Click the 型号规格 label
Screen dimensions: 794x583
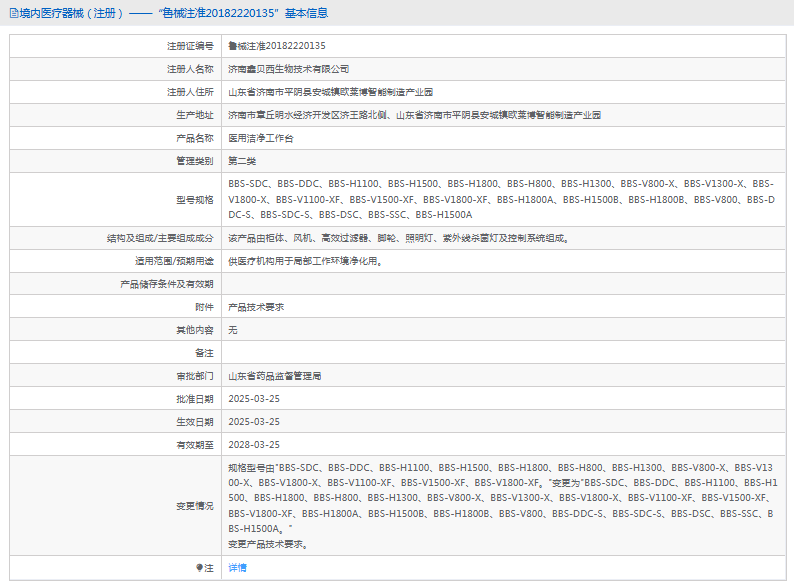[x=195, y=200]
